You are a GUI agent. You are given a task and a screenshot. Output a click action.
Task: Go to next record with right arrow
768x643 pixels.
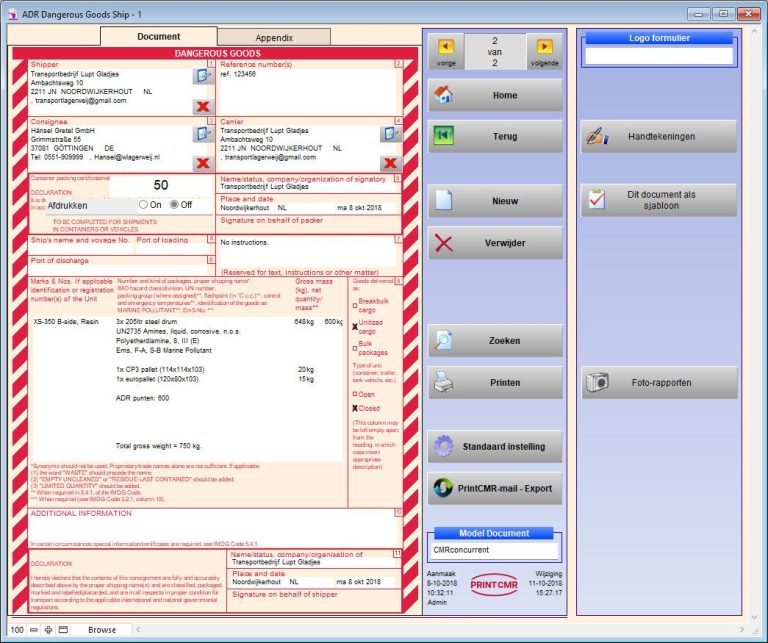click(543, 46)
